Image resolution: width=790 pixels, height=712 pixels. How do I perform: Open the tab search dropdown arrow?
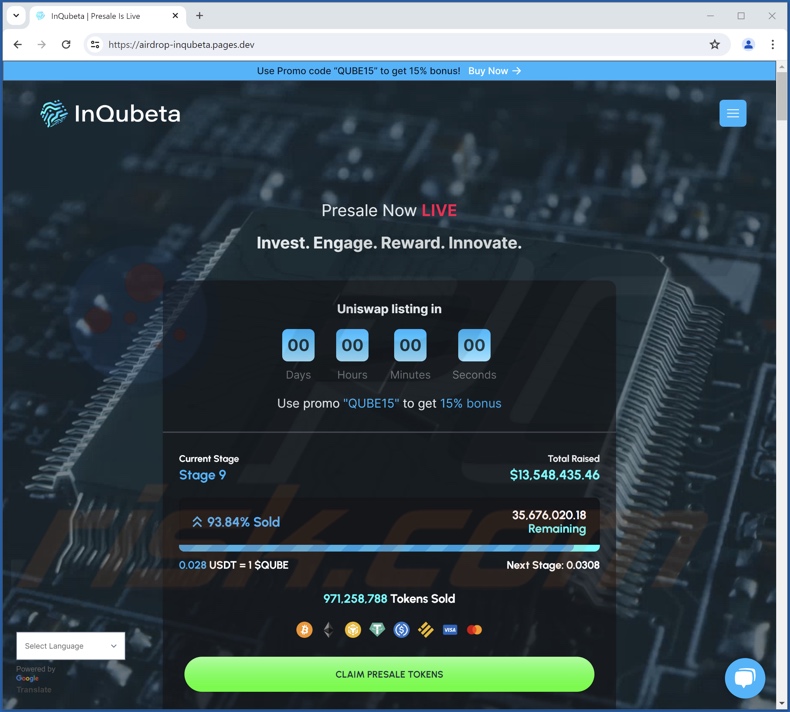click(16, 16)
